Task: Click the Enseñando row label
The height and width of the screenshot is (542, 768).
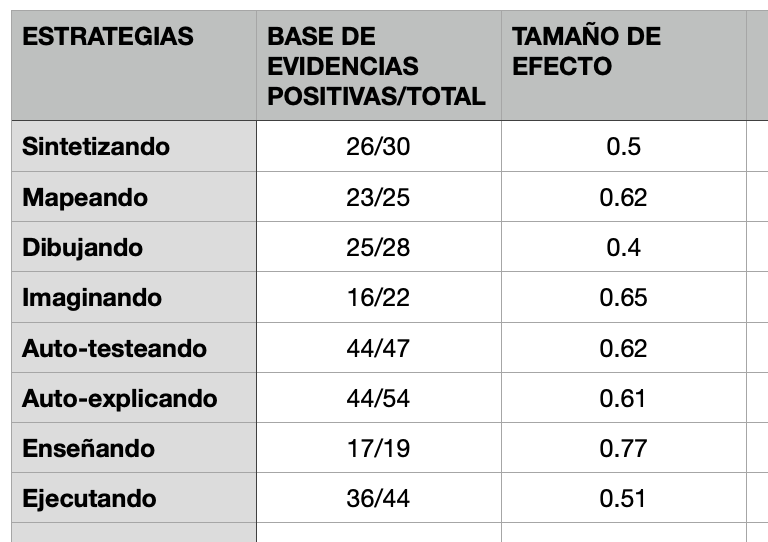Action: click(89, 449)
